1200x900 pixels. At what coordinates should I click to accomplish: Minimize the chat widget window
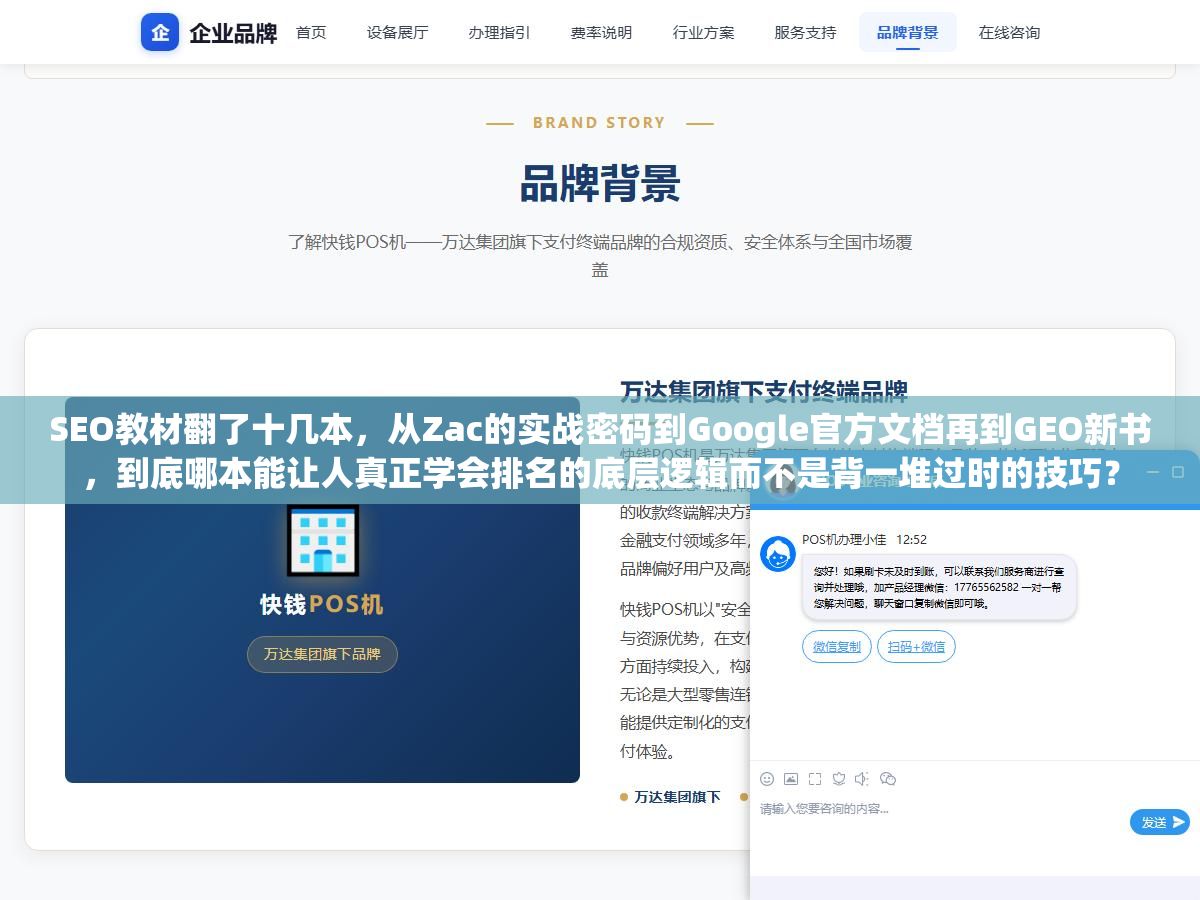pos(1151,472)
